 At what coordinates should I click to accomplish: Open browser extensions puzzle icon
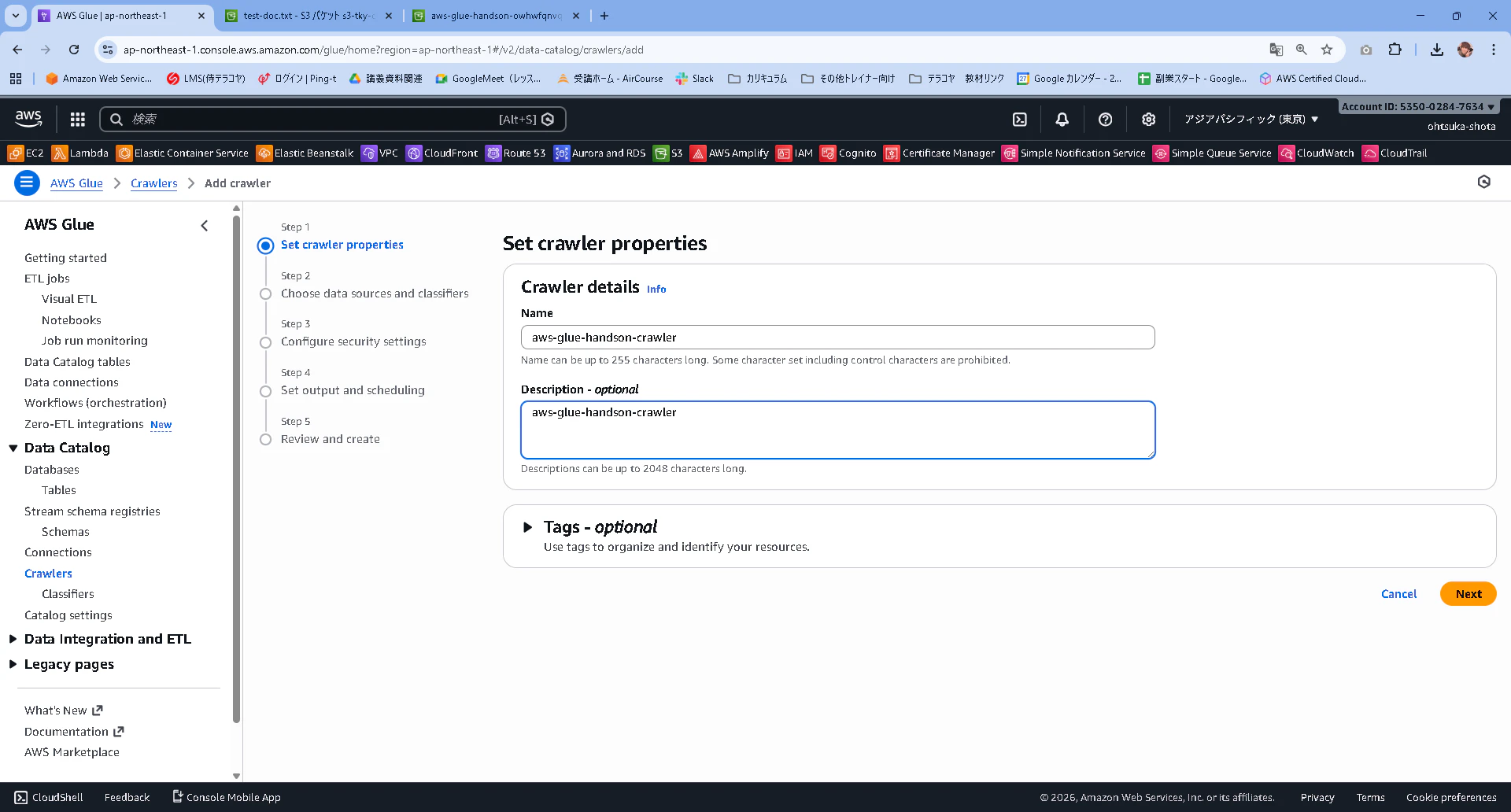(1395, 50)
